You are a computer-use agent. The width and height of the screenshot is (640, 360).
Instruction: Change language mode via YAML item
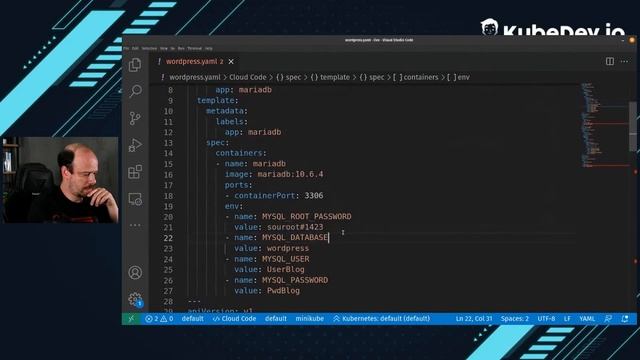tap(587, 319)
